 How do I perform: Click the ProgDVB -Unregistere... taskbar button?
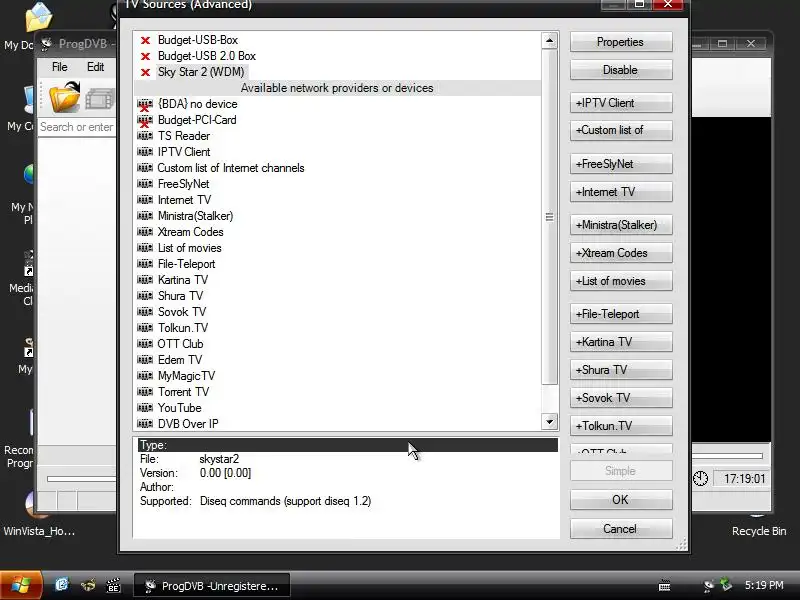pyautogui.click(x=212, y=586)
